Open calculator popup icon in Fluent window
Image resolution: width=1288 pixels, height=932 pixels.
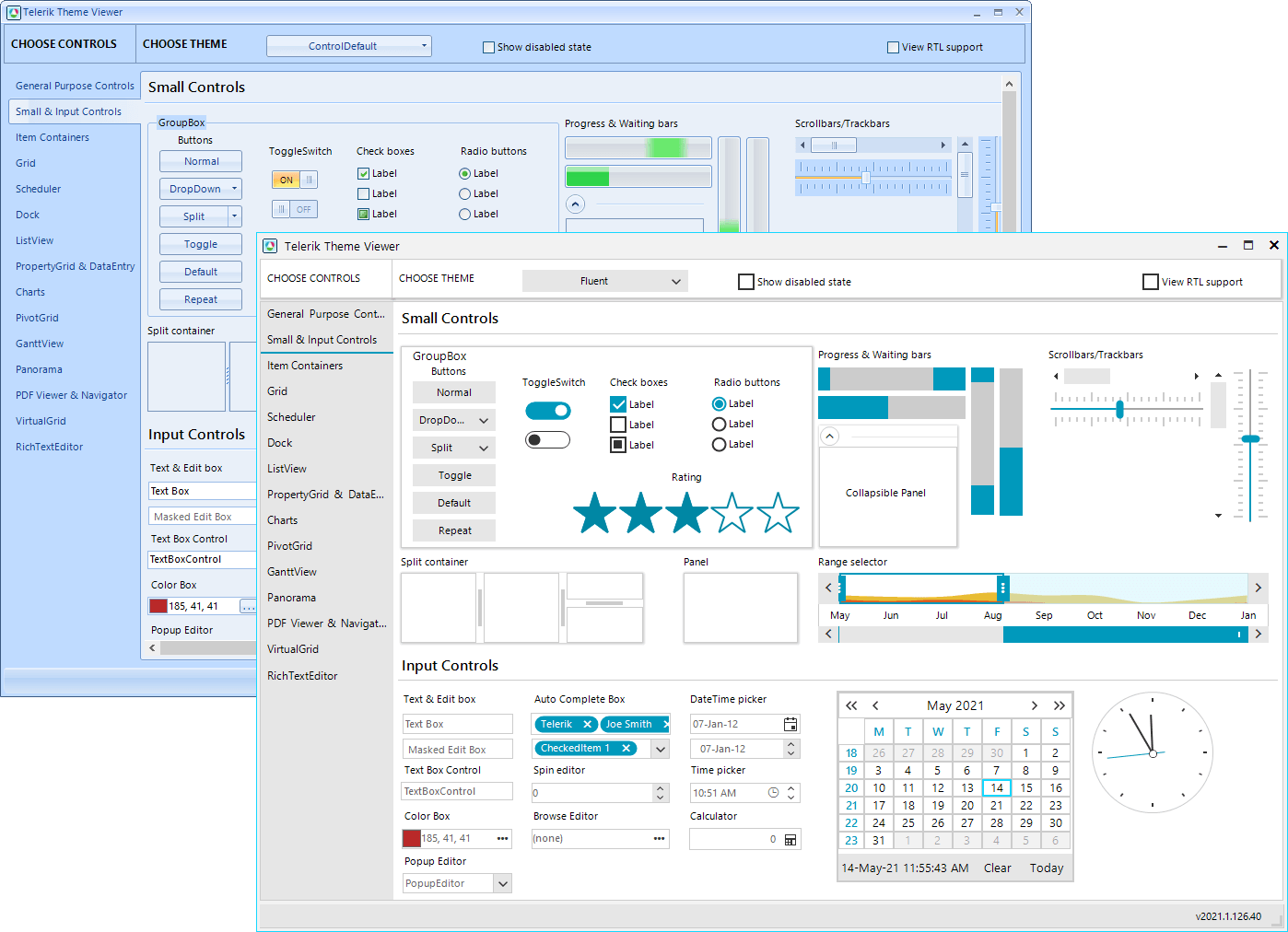pyautogui.click(x=790, y=840)
